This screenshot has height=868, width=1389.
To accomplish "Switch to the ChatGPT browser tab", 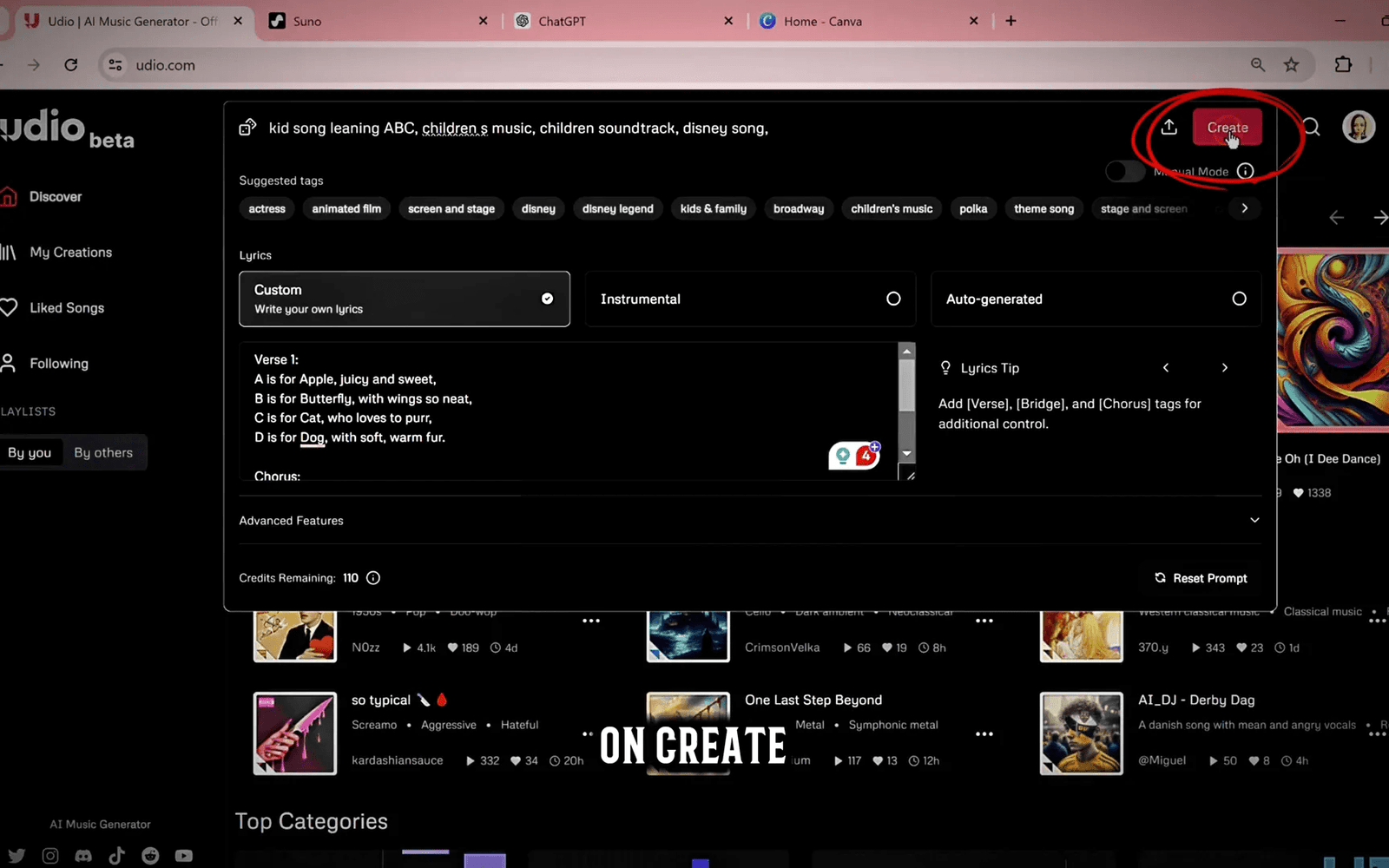I will [x=623, y=21].
